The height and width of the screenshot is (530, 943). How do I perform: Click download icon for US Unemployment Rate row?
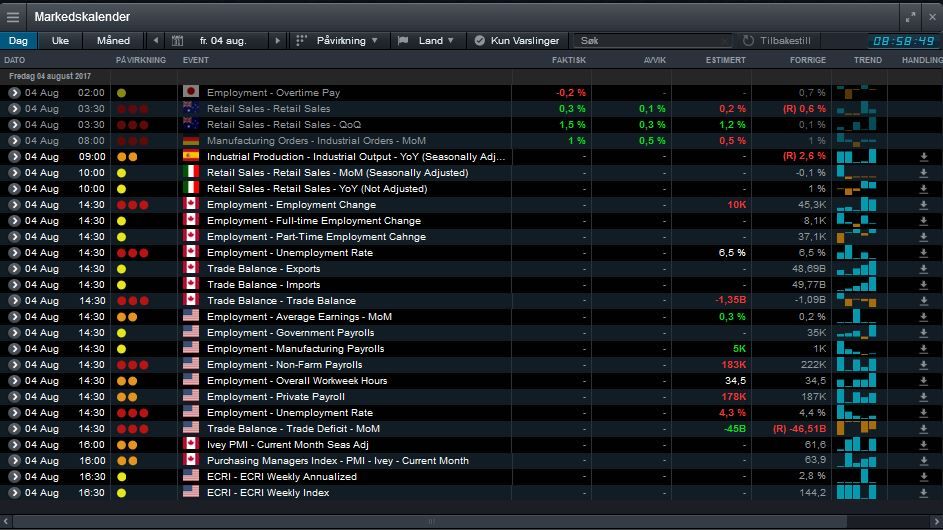(x=924, y=413)
